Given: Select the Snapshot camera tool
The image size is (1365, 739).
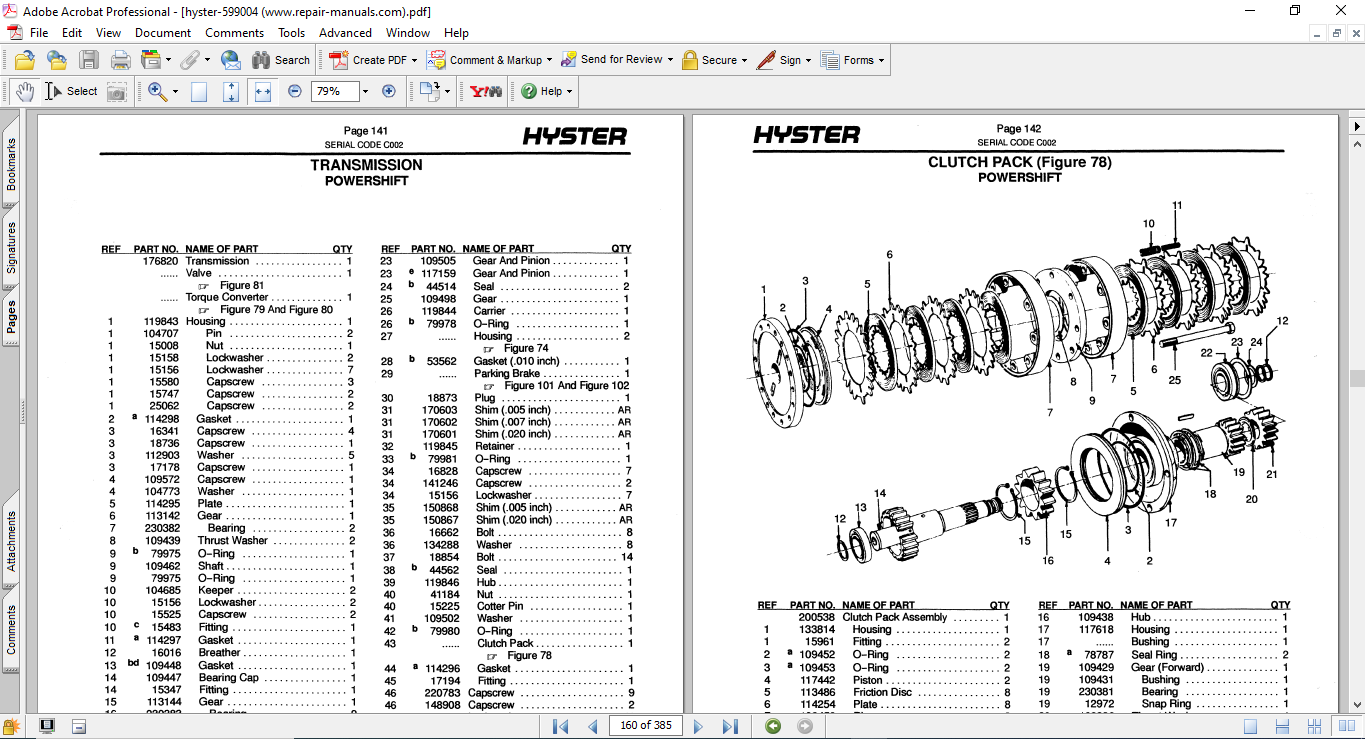Looking at the screenshot, I should 117,91.
